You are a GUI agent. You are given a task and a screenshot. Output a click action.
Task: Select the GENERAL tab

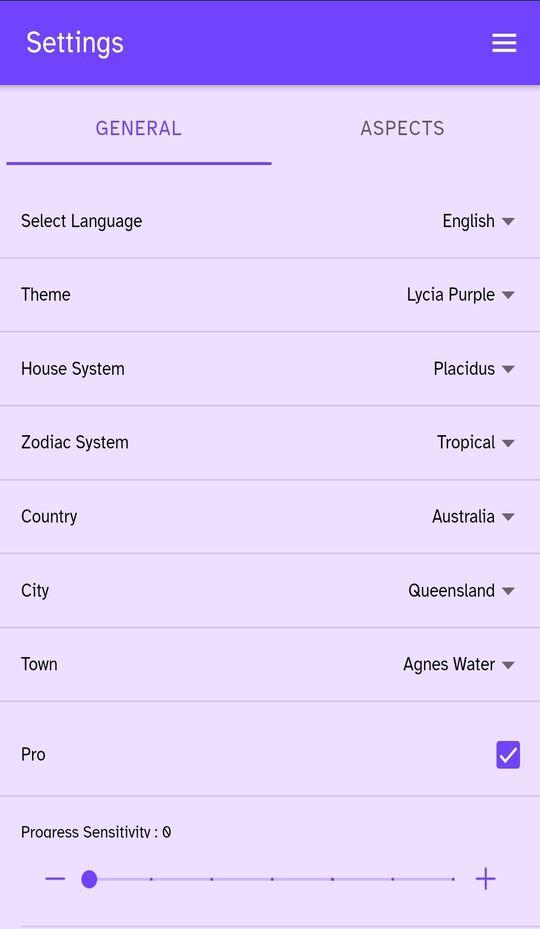point(139,129)
